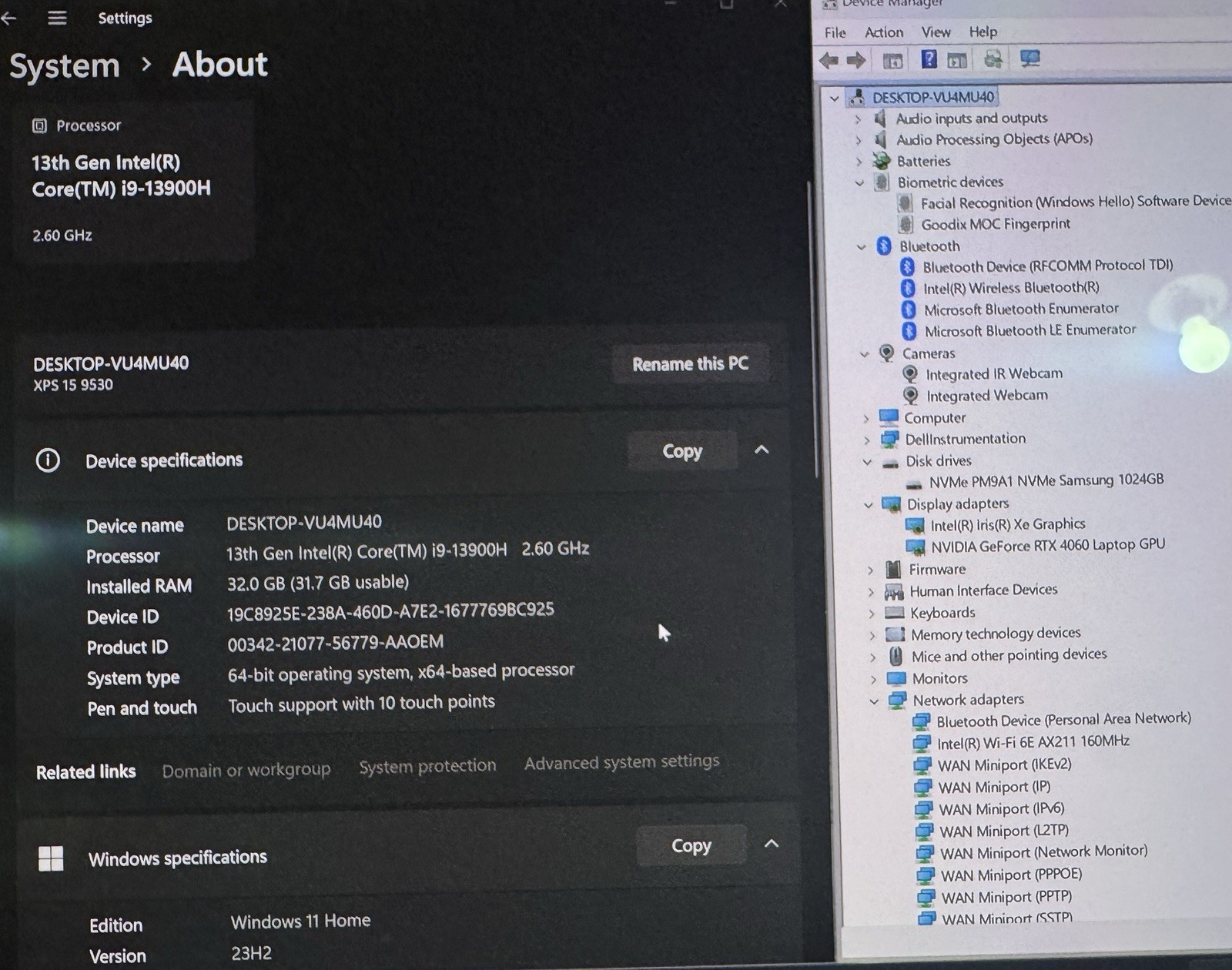
Task: Click the Cameras category icon
Action: pos(886,353)
